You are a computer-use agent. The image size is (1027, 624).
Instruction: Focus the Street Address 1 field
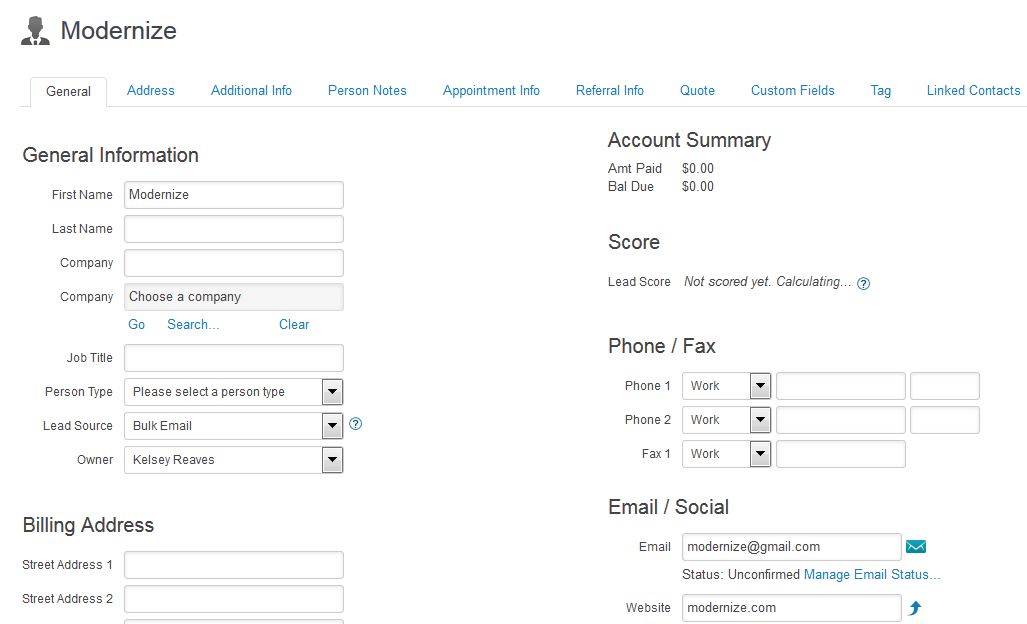tap(233, 565)
